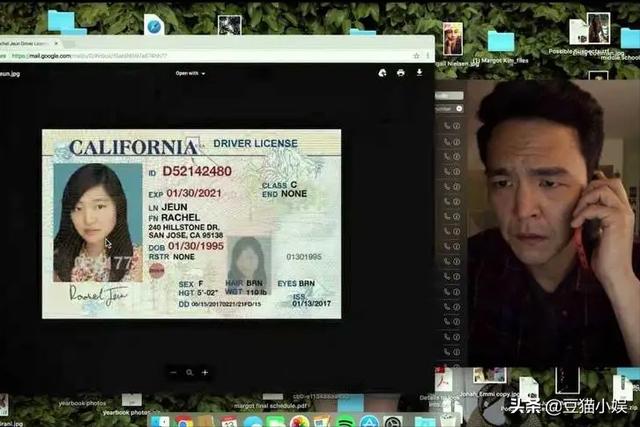This screenshot has height=427, width=640.
Task: Click the D52142480 ID number text
Action: (197, 171)
